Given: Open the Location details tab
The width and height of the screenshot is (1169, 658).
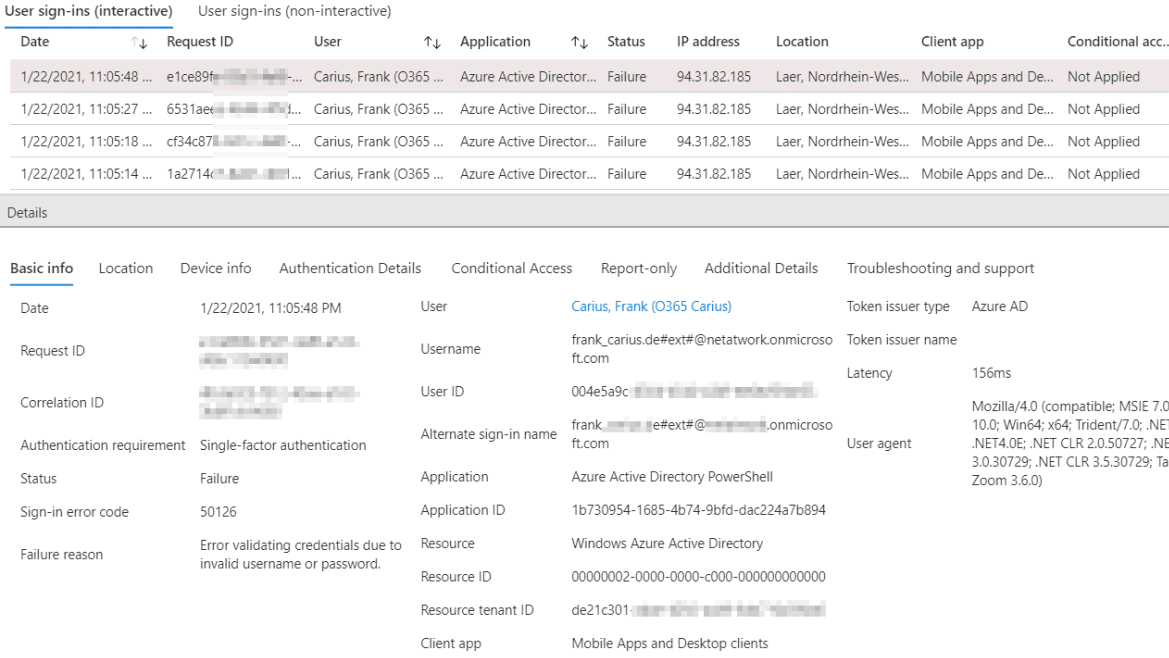Looking at the screenshot, I should point(126,268).
